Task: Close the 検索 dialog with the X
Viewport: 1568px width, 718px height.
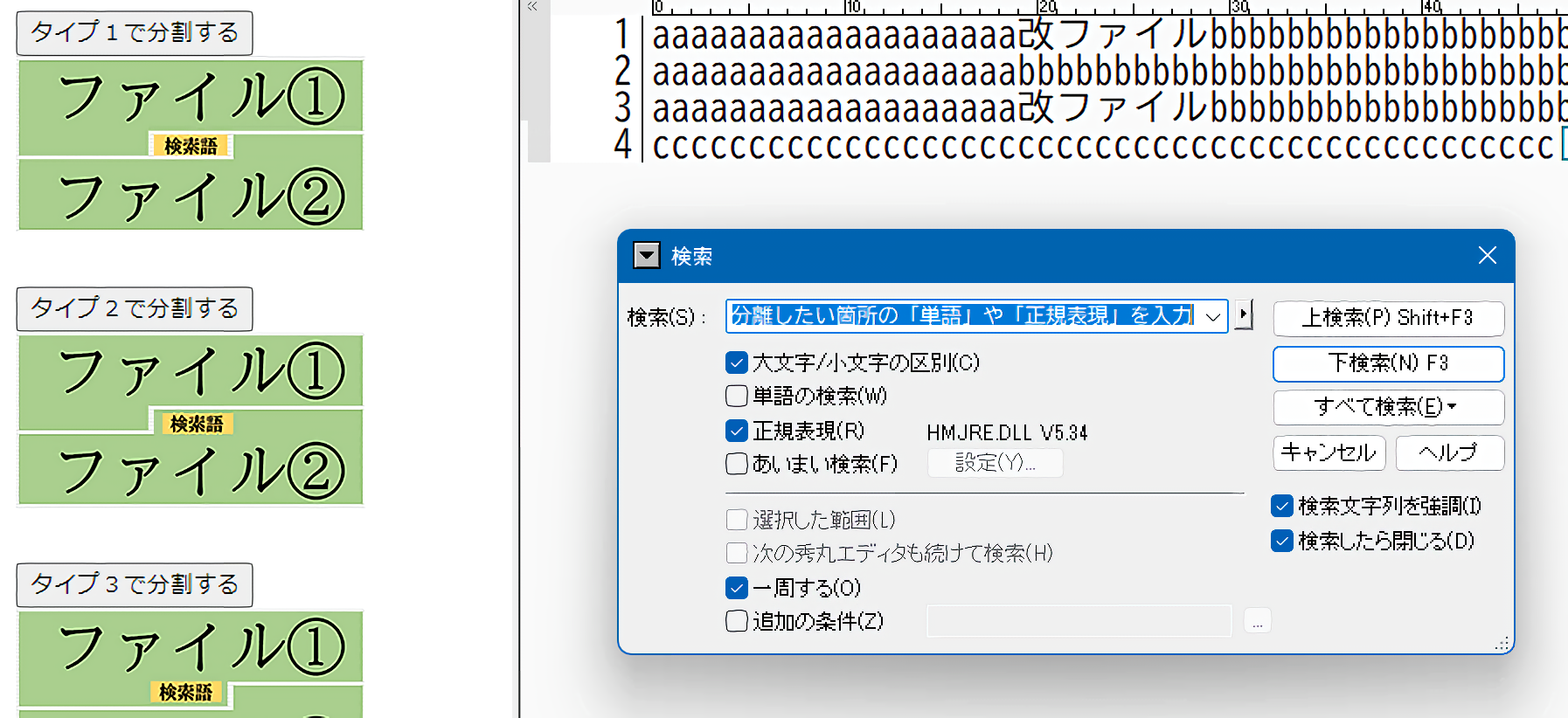Action: point(1487,255)
